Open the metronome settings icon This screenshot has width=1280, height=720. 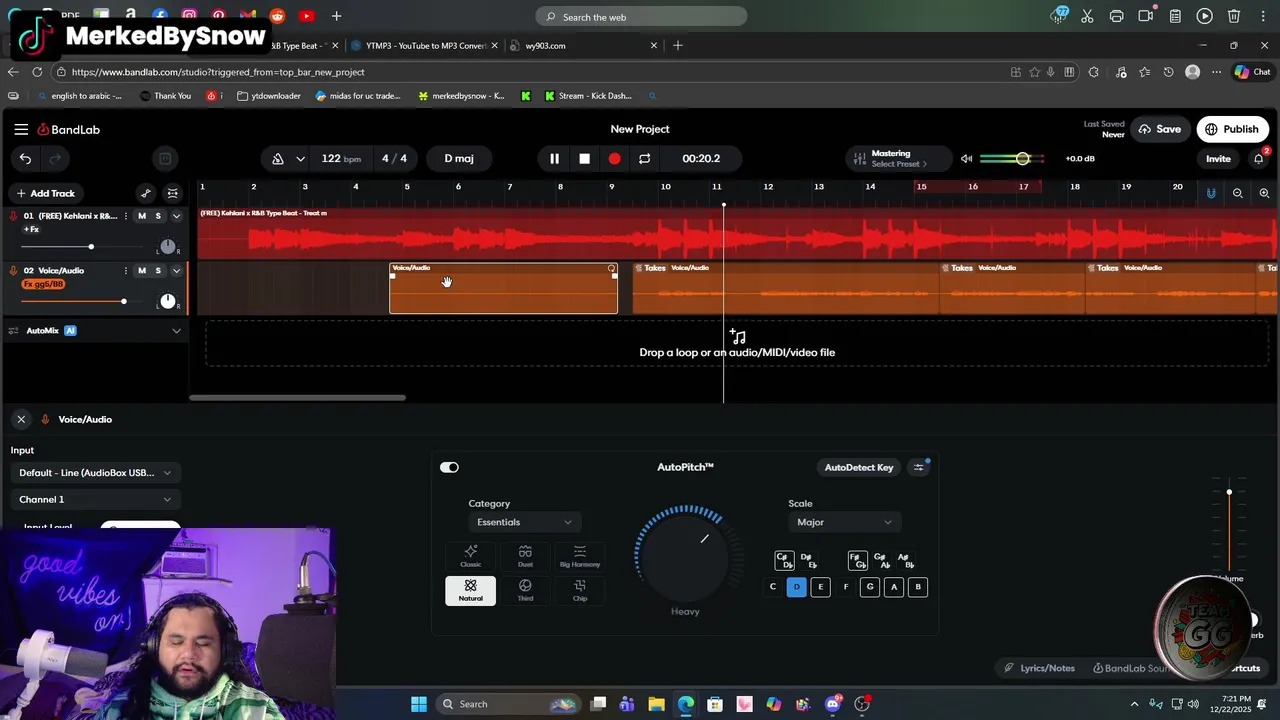pyautogui.click(x=278, y=158)
